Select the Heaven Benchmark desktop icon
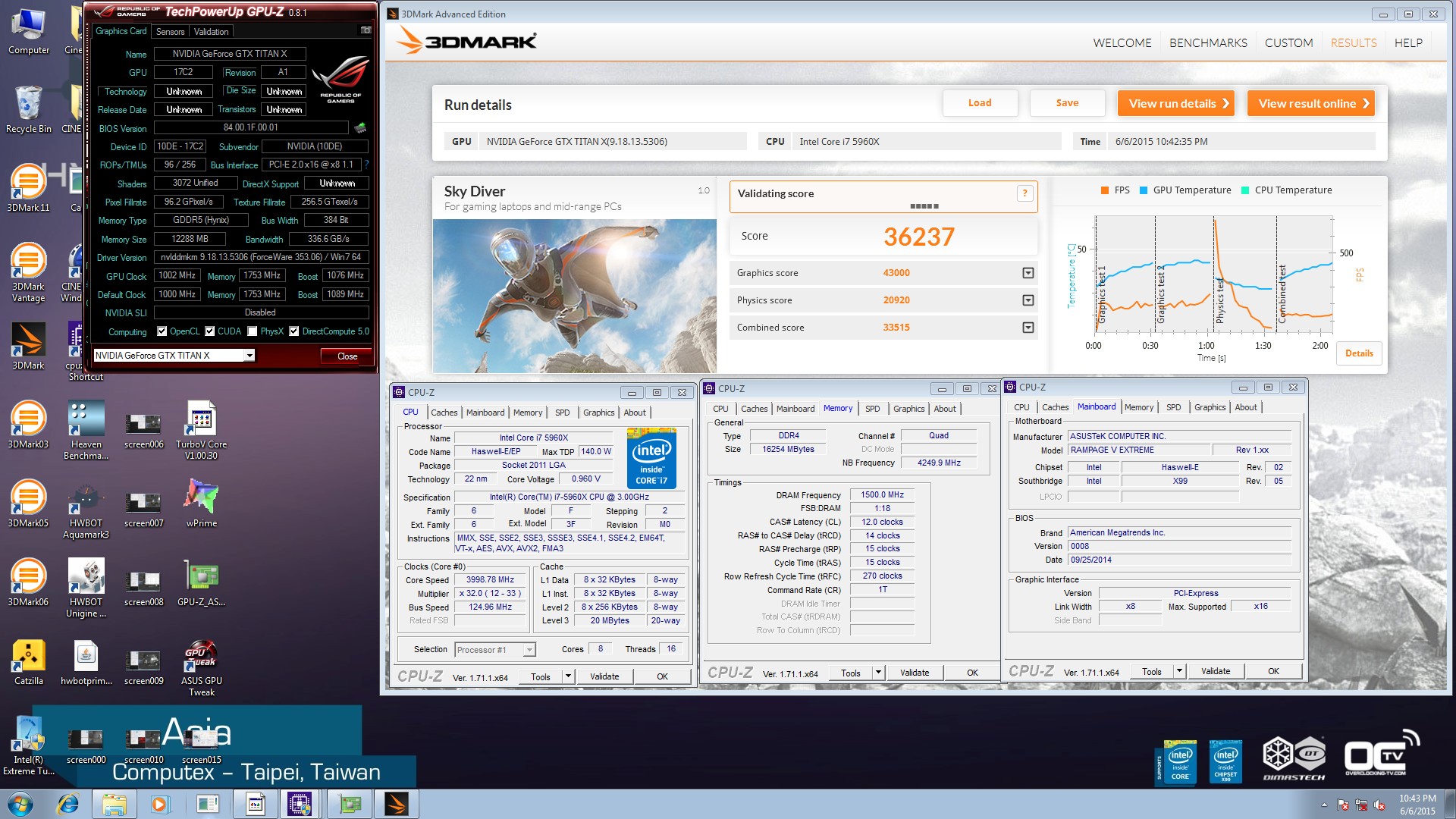The image size is (1456, 819). [x=86, y=431]
